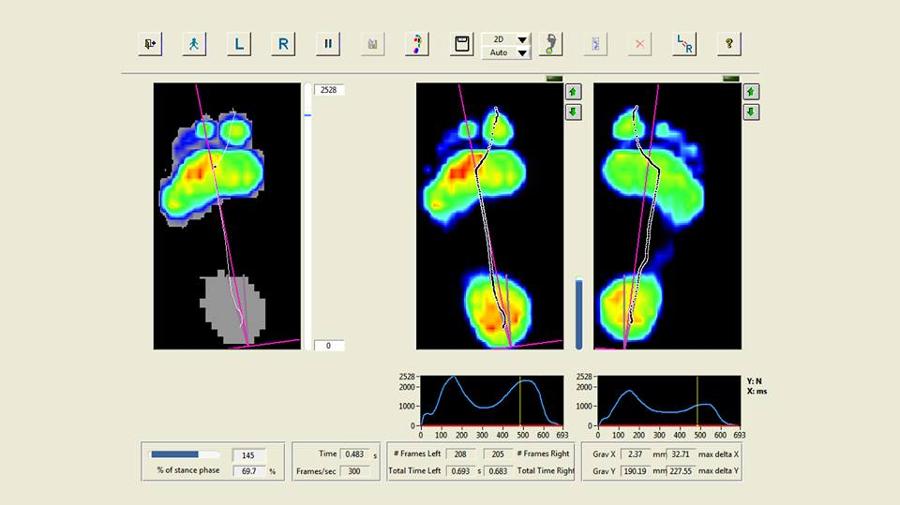Select the L left foot button
Screen dimensions: 900x505
tap(239, 44)
